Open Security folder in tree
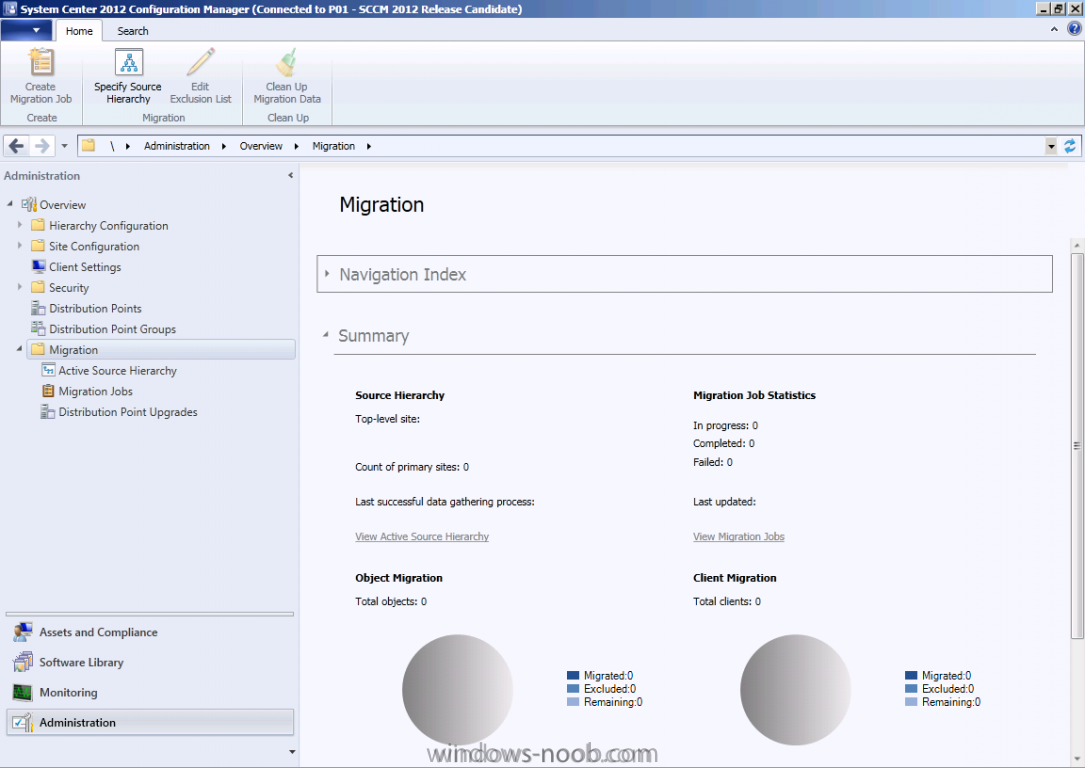The width and height of the screenshot is (1085, 768). pos(69,288)
